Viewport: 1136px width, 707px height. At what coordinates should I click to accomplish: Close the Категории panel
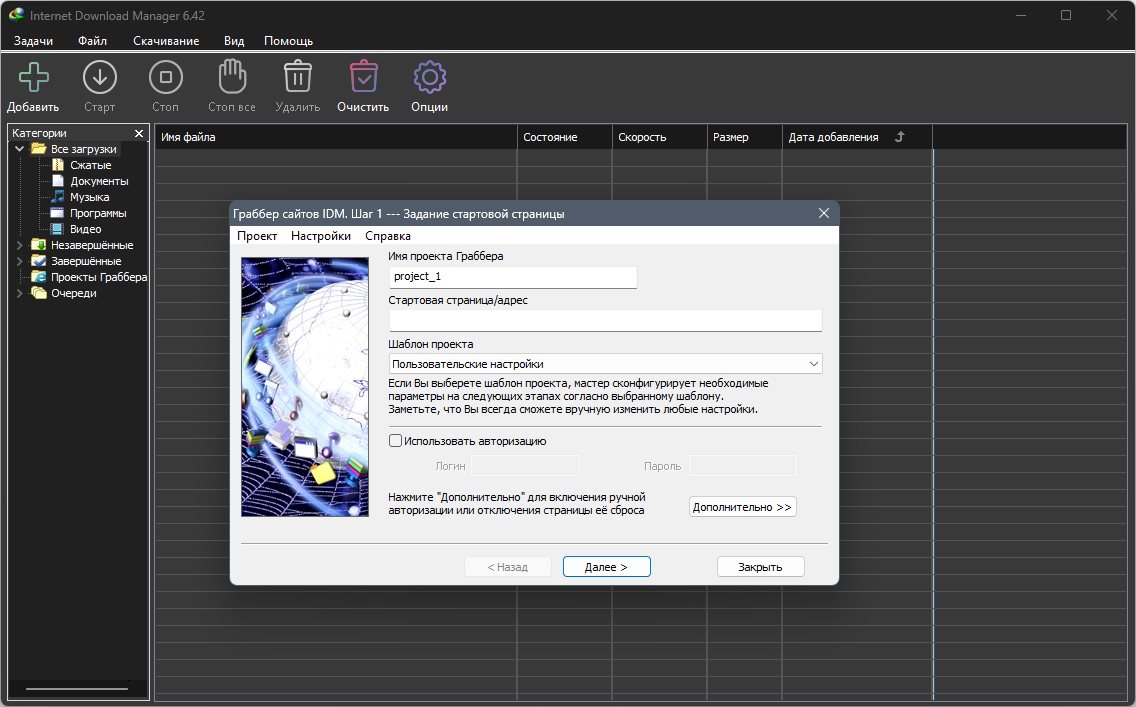139,133
